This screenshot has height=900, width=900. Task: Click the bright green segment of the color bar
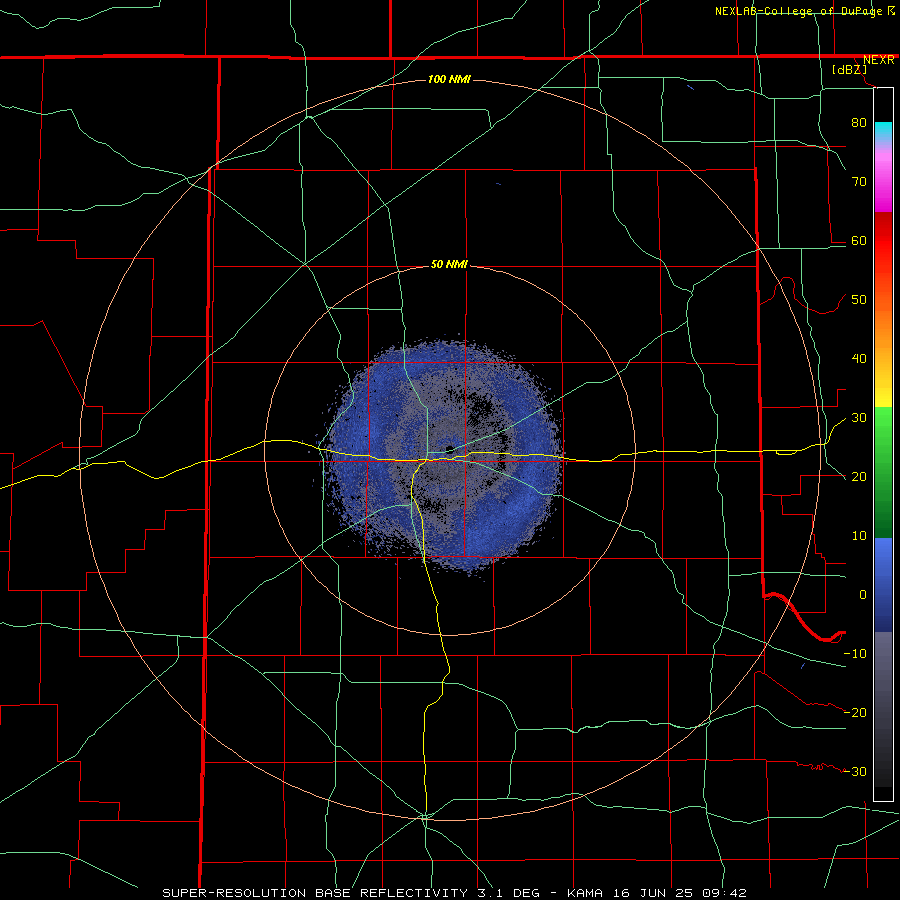[x=883, y=425]
